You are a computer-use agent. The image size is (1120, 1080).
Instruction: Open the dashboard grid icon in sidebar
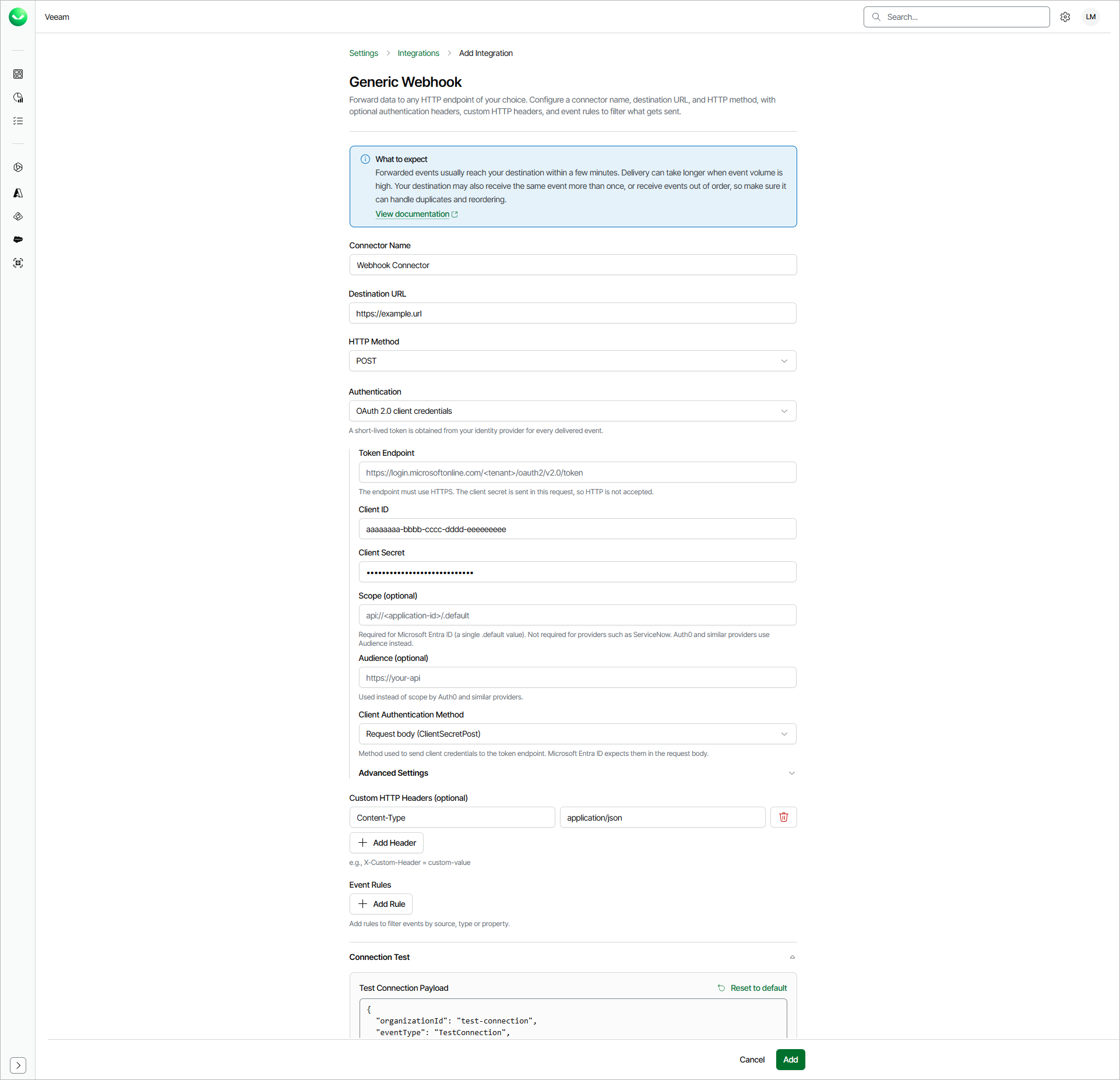(18, 74)
